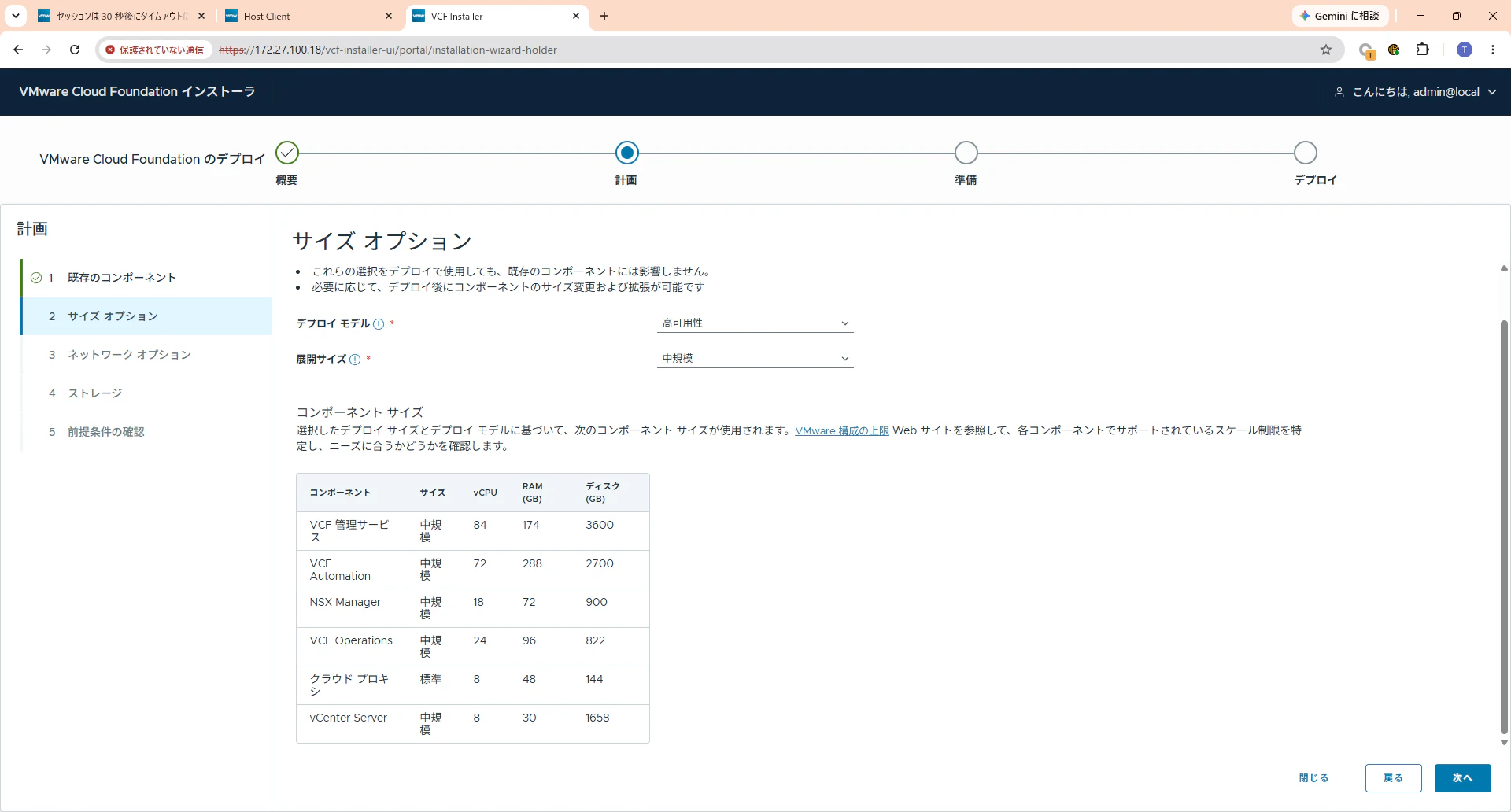
Task: Click the サイズ オプション page heading
Action: point(382,241)
